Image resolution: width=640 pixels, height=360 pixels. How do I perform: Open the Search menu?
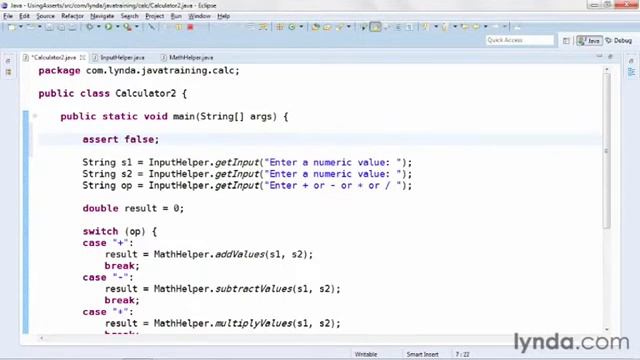pos(129,16)
